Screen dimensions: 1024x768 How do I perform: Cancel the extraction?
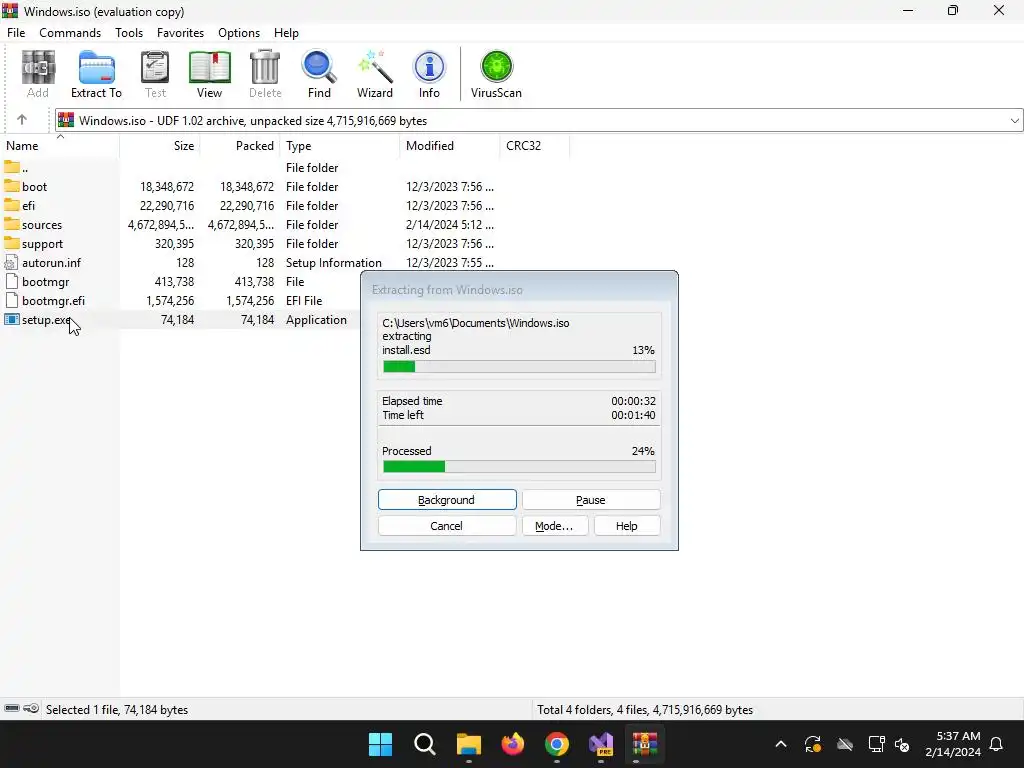tap(447, 526)
